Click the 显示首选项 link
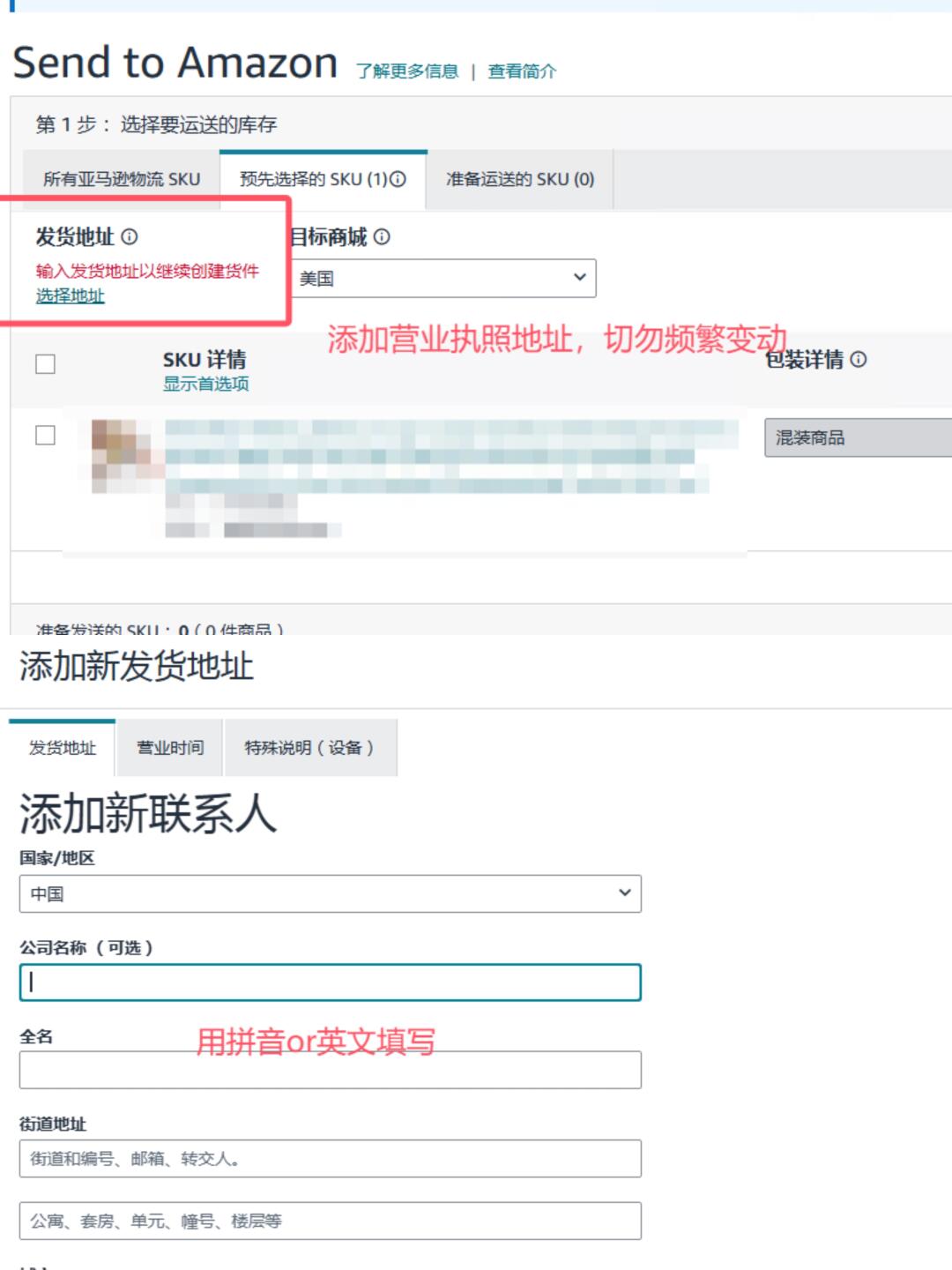Screen dimensions: 952x1270 coord(206,384)
